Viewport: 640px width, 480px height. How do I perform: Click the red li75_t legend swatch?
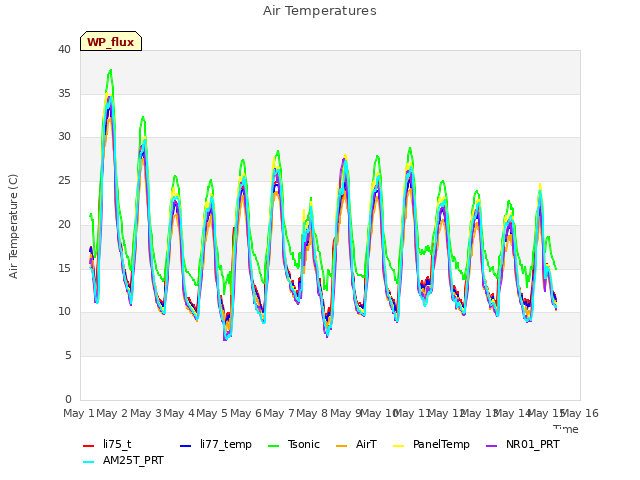pos(89,446)
